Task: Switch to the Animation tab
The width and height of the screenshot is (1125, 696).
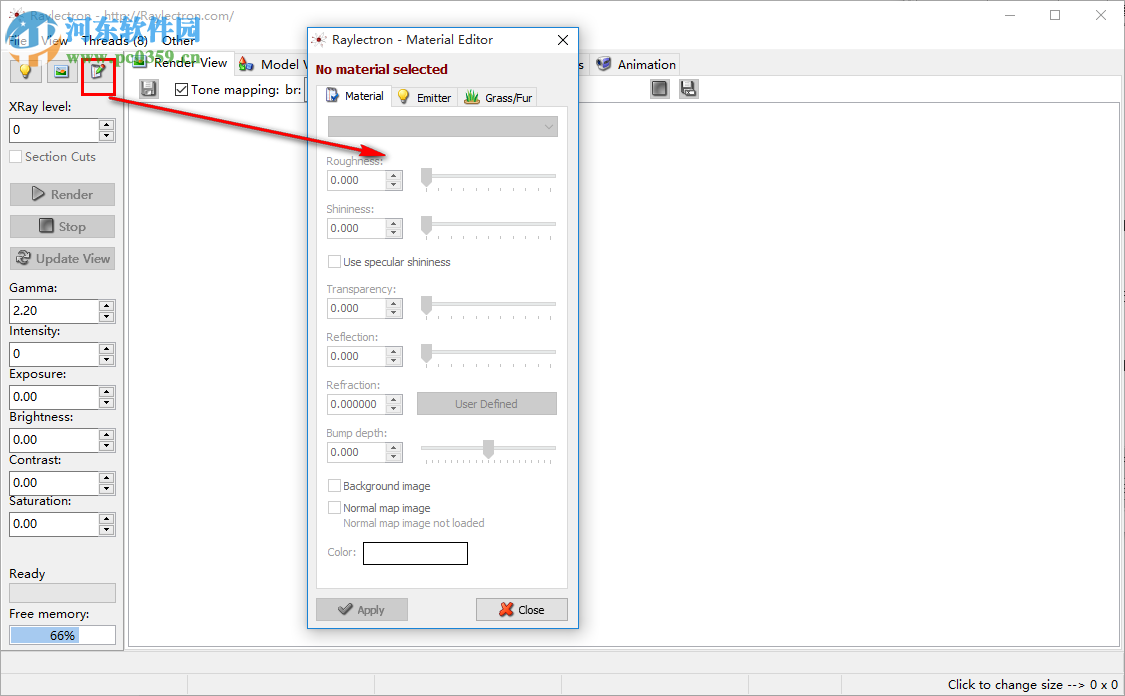Action: 635,63
